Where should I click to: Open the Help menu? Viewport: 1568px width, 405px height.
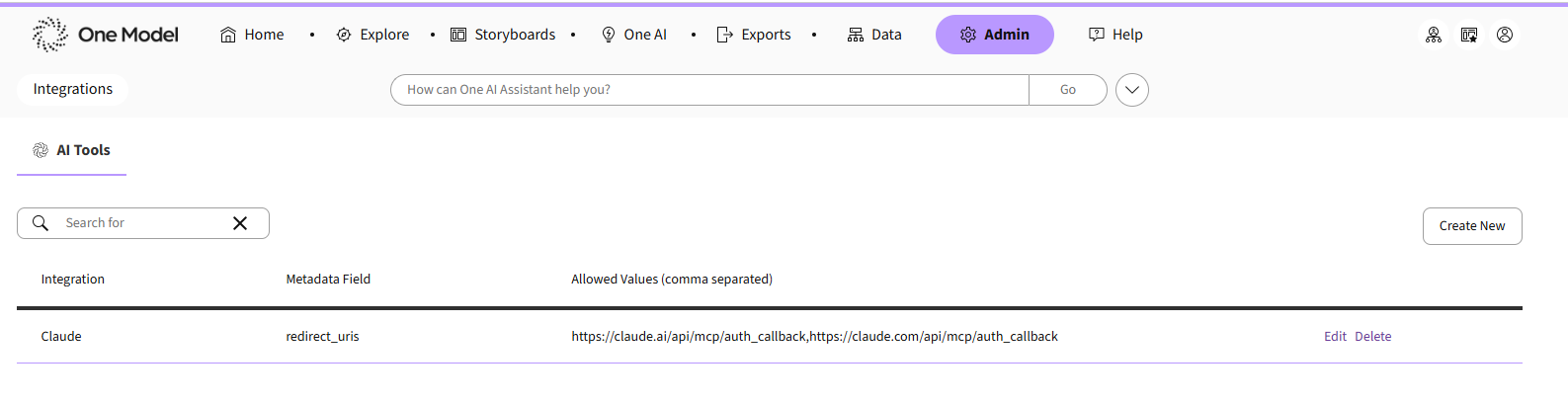coord(1115,35)
